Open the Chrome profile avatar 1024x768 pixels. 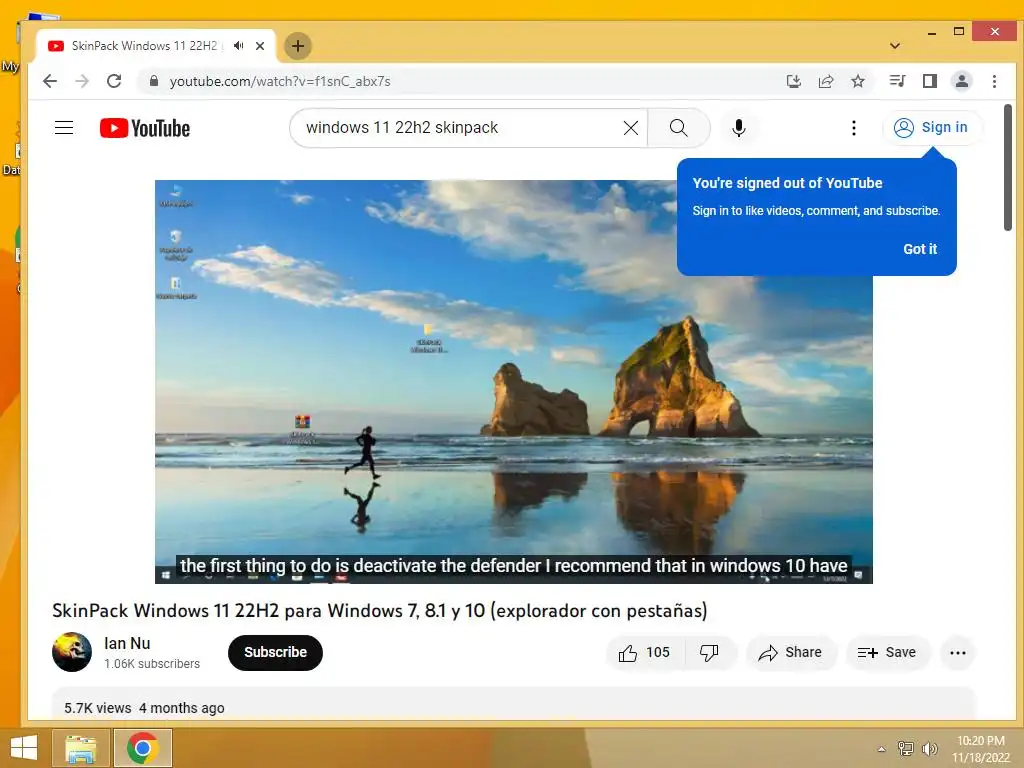[962, 81]
